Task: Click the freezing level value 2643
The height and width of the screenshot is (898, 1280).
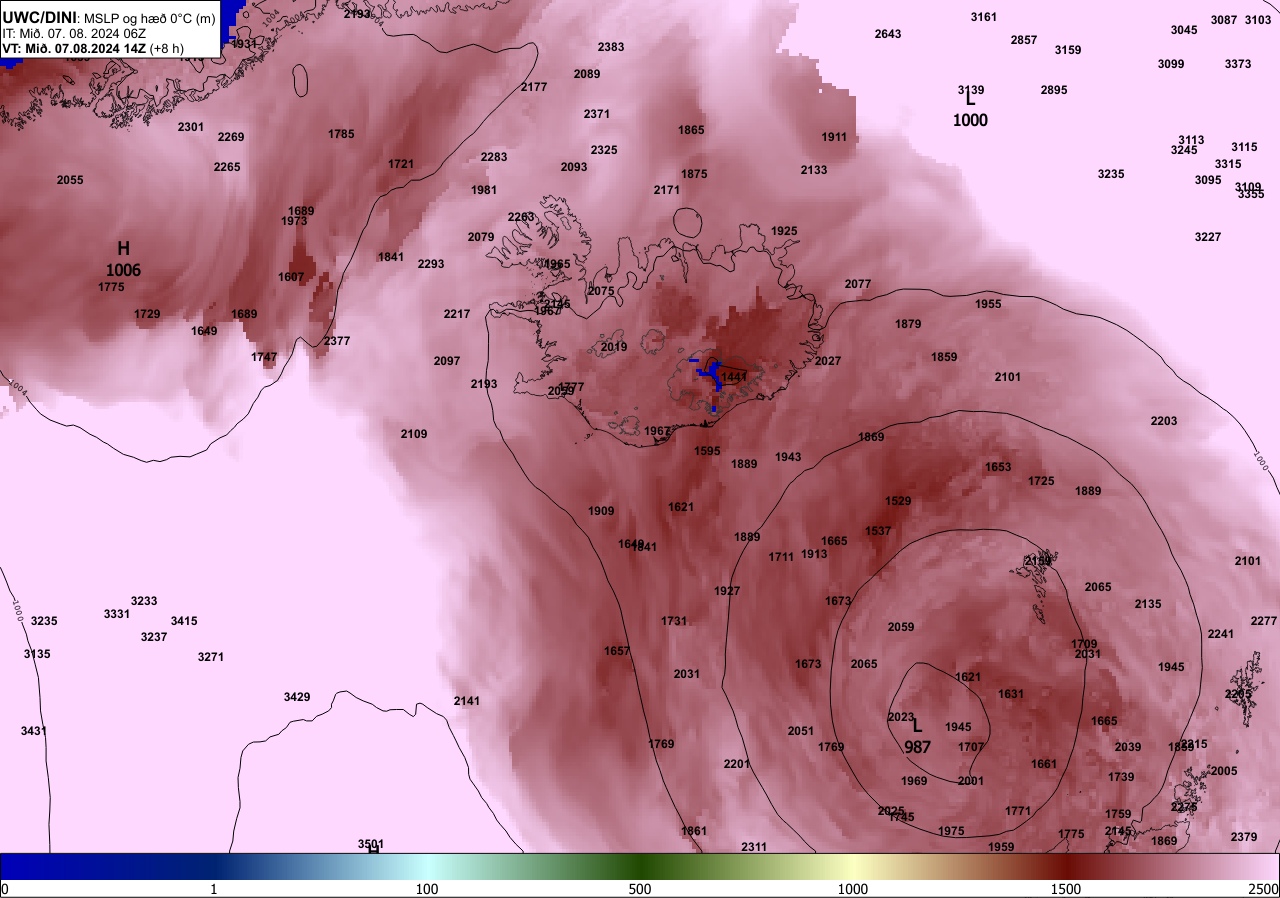Action: (x=888, y=34)
